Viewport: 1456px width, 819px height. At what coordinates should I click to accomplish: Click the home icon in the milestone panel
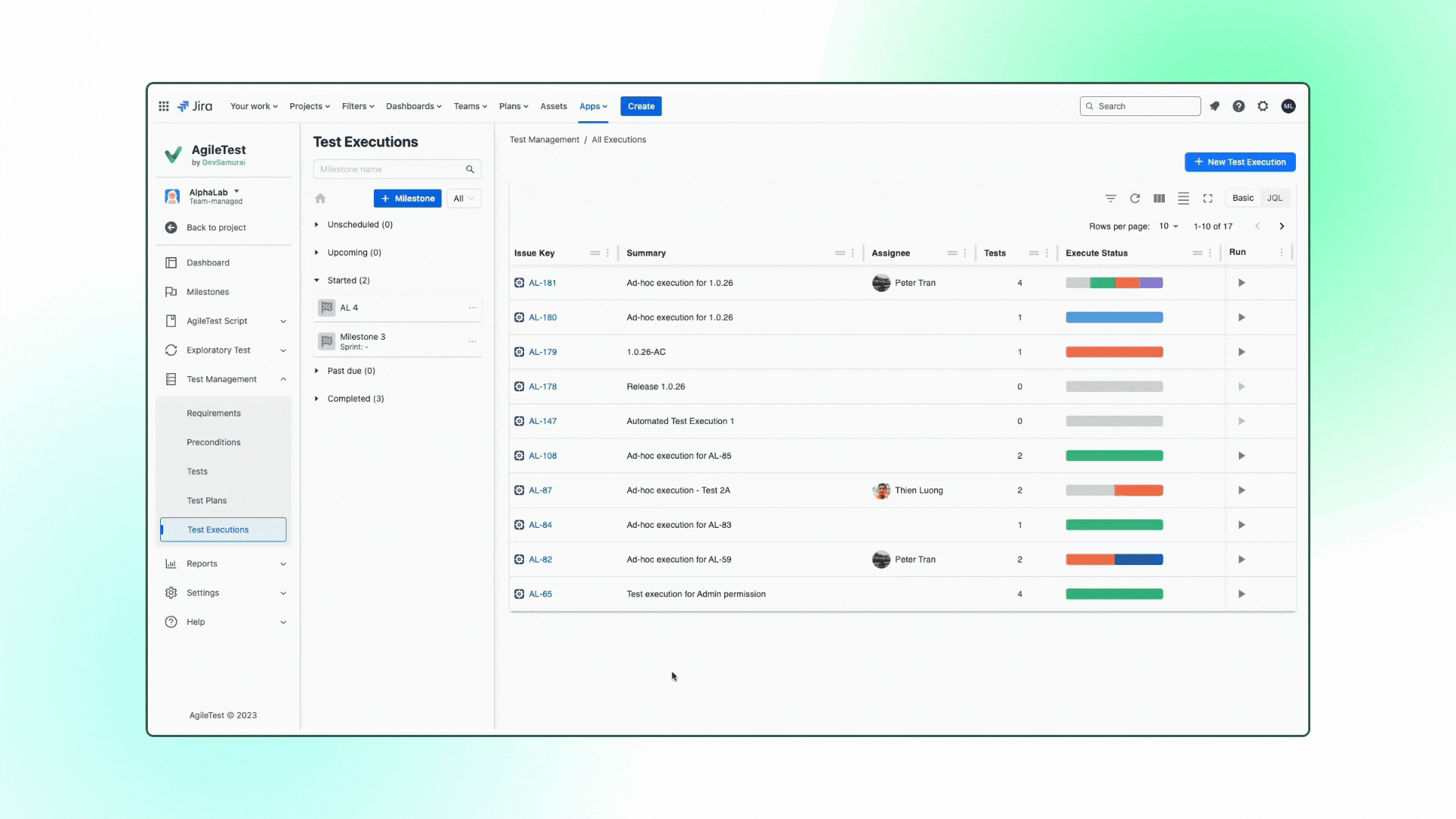[320, 198]
